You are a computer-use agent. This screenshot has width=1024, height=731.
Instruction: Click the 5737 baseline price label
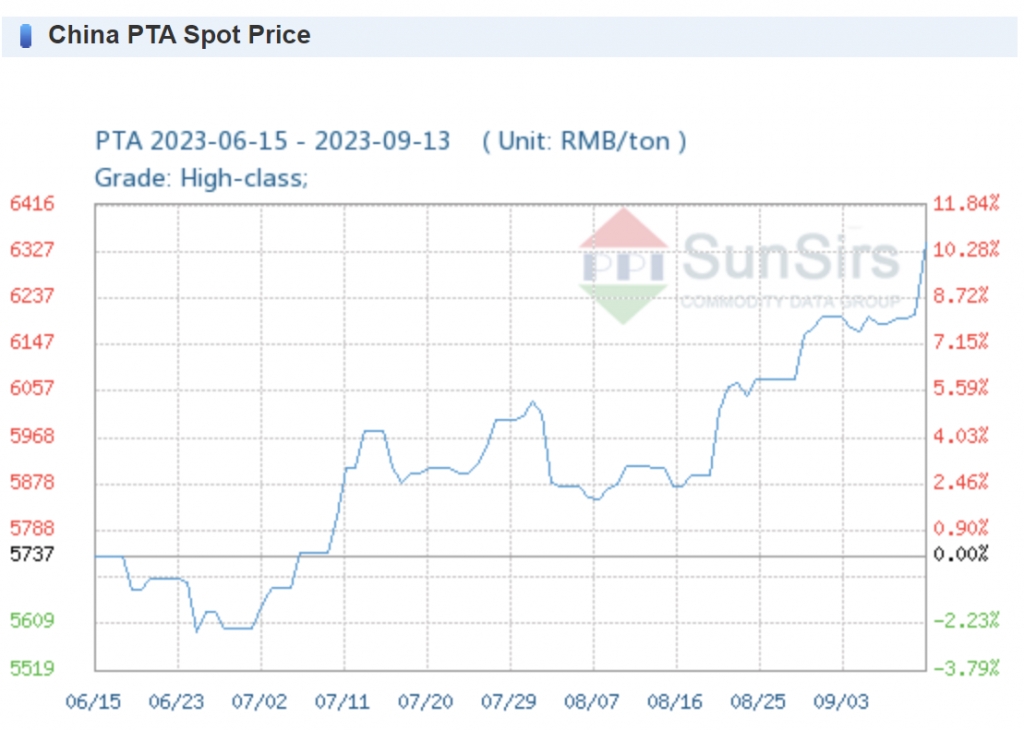point(32,554)
